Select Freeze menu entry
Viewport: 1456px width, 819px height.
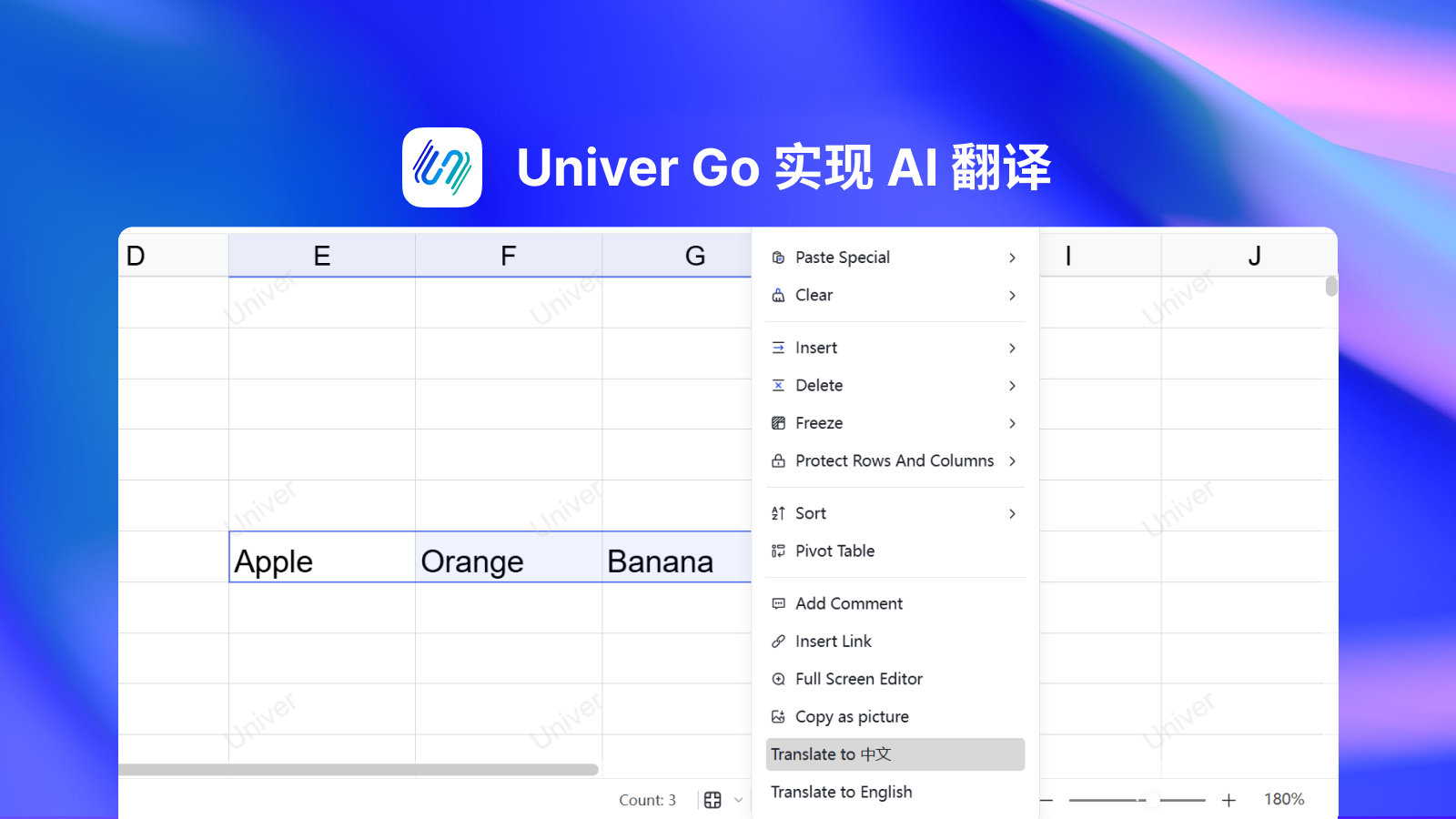895,423
